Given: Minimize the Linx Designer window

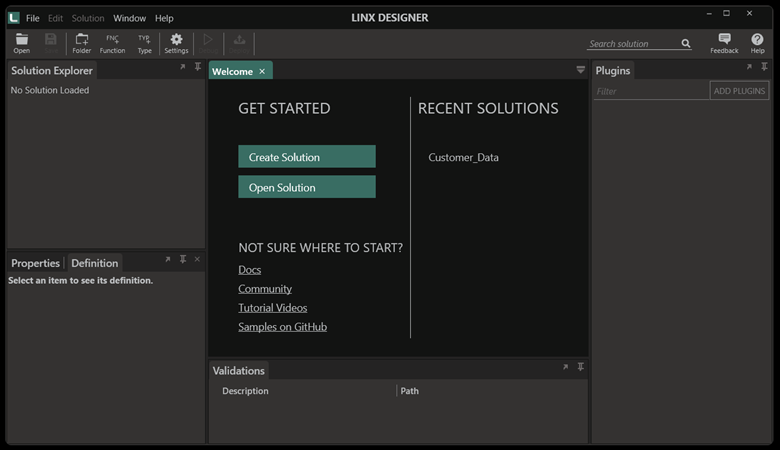Looking at the screenshot, I should click(709, 14).
